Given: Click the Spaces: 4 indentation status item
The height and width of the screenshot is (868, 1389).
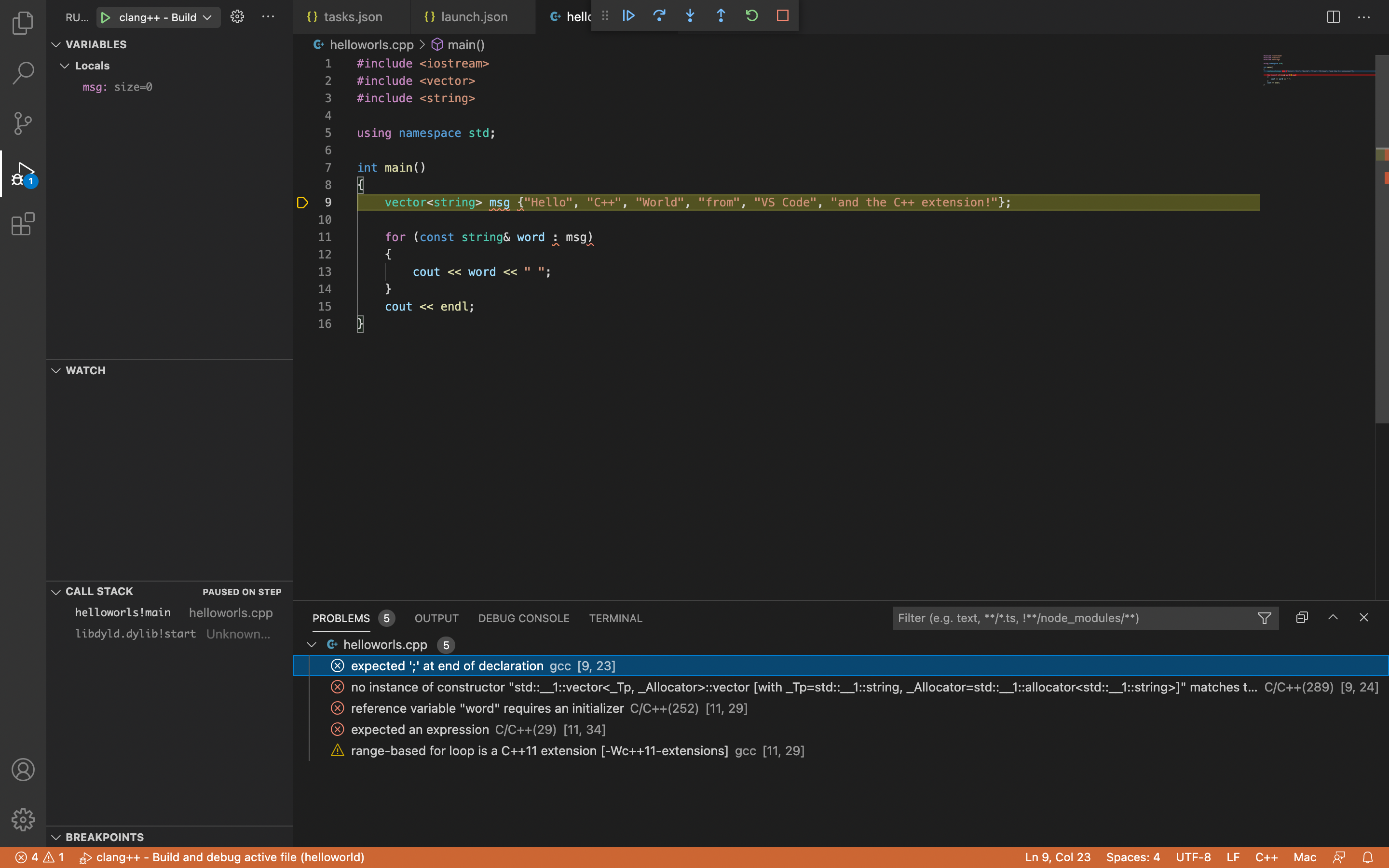Looking at the screenshot, I should 1132,857.
